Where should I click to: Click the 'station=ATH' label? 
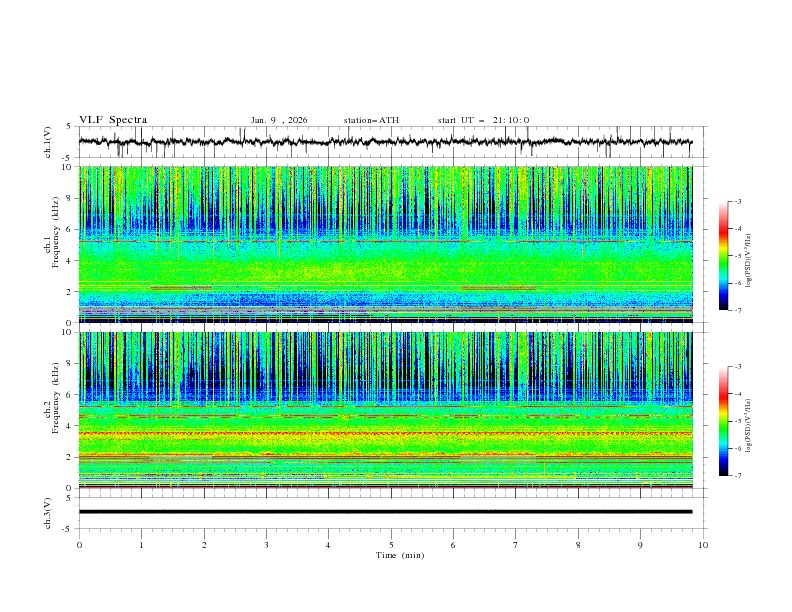371,120
